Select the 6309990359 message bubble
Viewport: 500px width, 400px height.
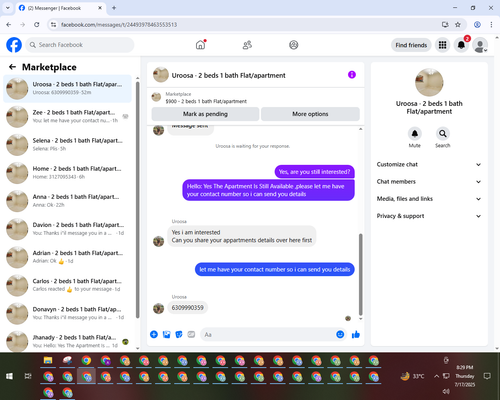pos(188,308)
